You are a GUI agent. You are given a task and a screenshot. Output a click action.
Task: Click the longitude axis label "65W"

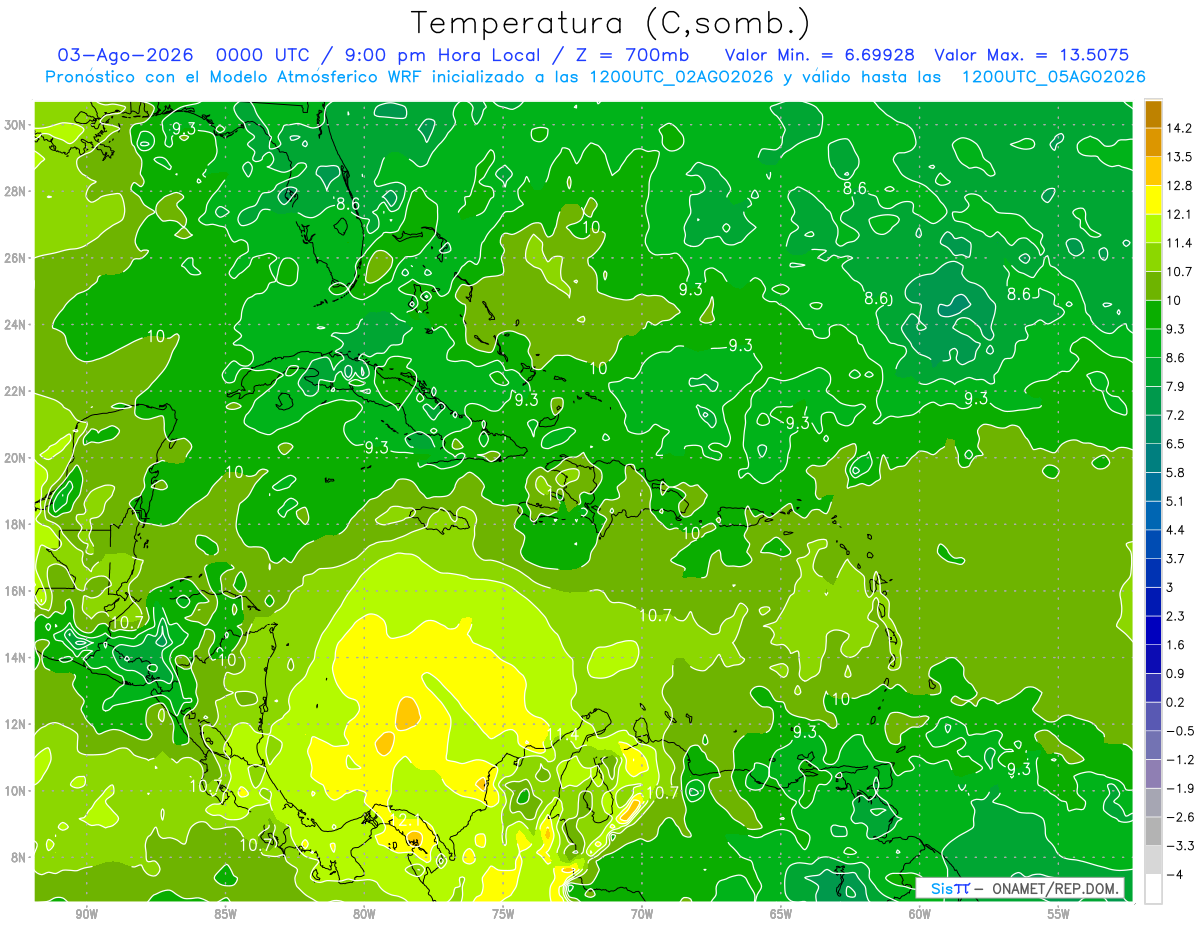(781, 914)
